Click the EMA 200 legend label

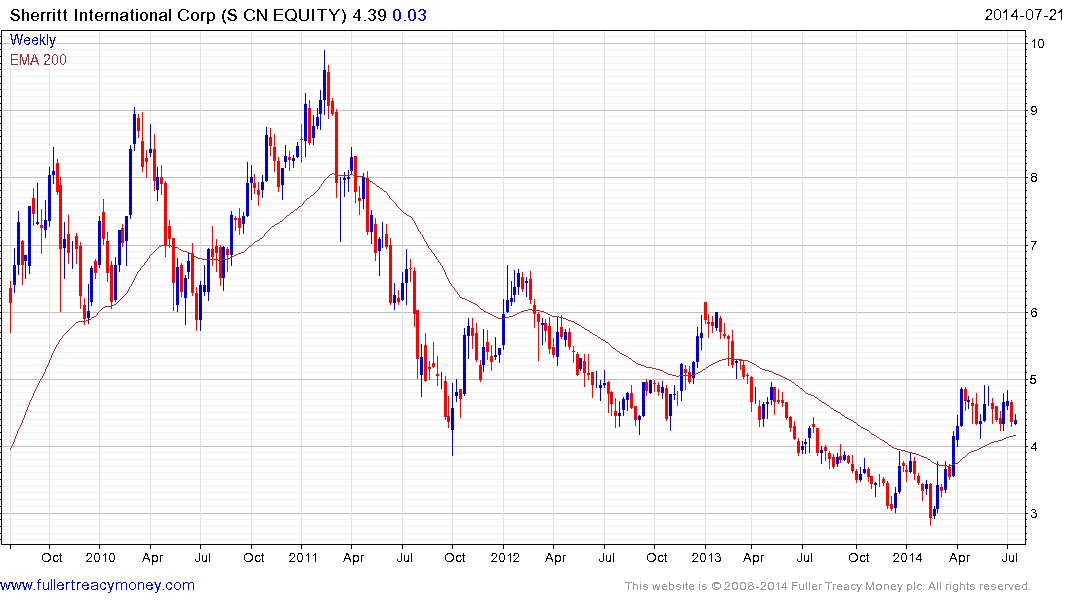click(x=38, y=60)
